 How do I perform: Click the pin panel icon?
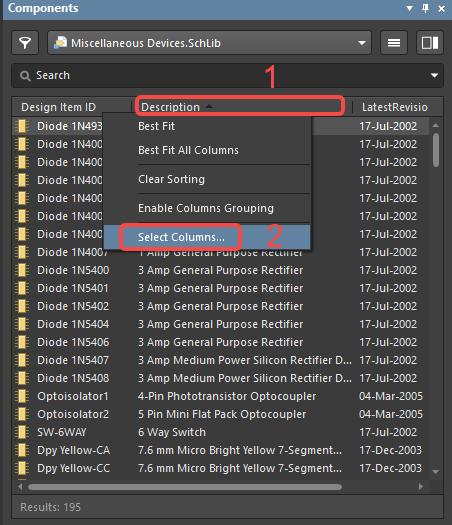click(426, 8)
